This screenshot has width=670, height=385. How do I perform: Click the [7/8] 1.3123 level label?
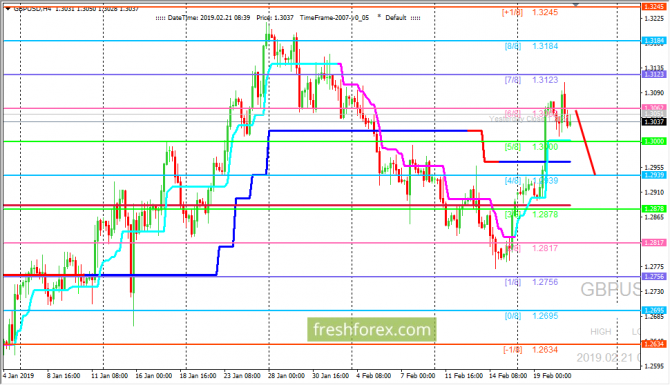point(531,80)
